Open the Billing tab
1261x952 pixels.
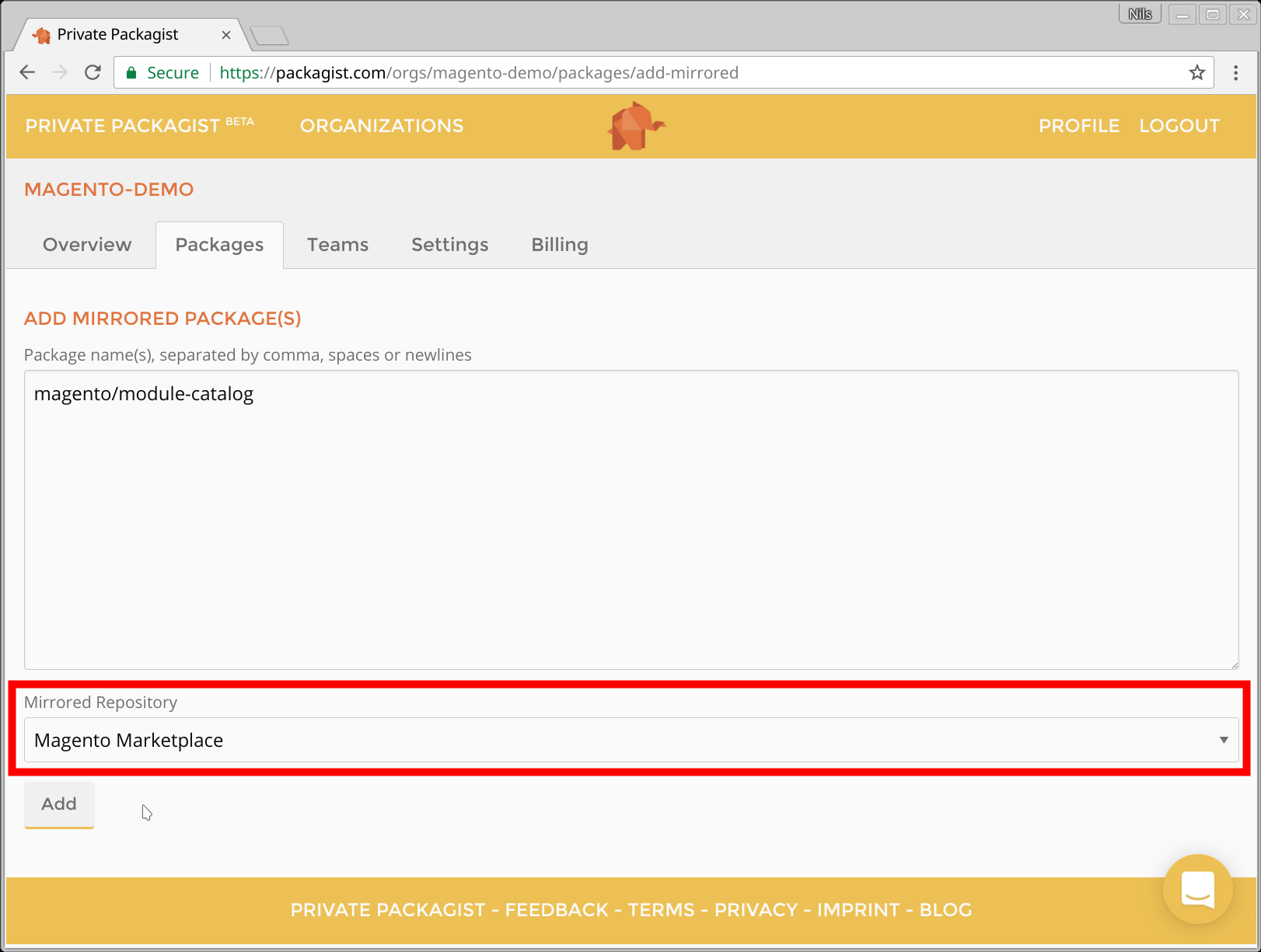click(560, 245)
